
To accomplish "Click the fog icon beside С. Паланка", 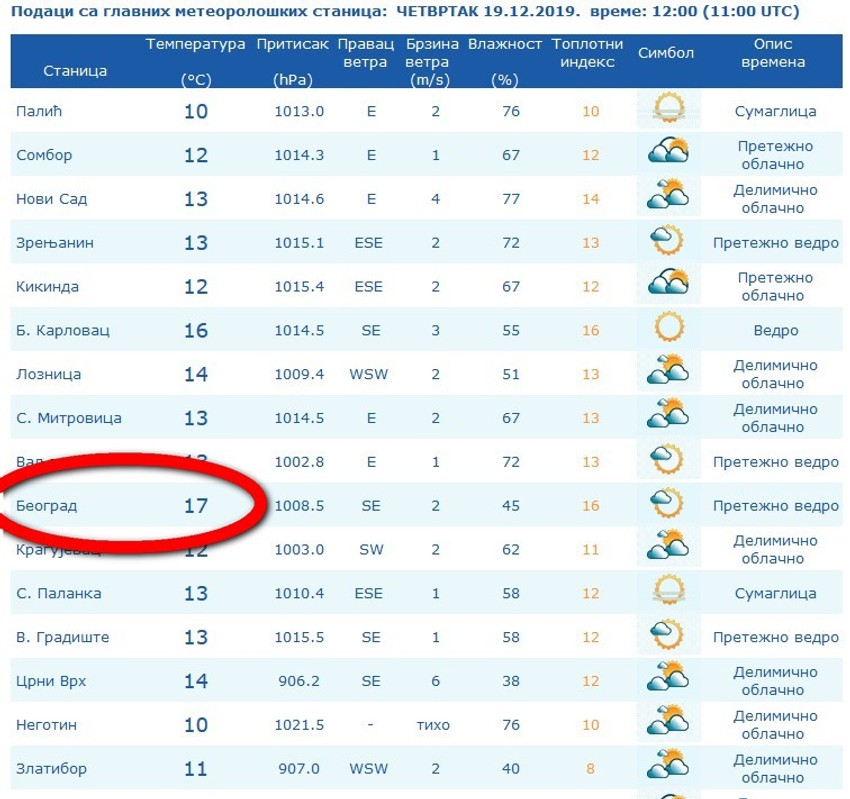I will coord(667,593).
